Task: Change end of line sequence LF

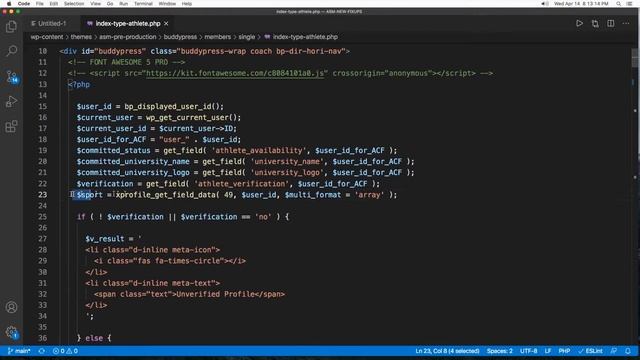Action: point(548,351)
